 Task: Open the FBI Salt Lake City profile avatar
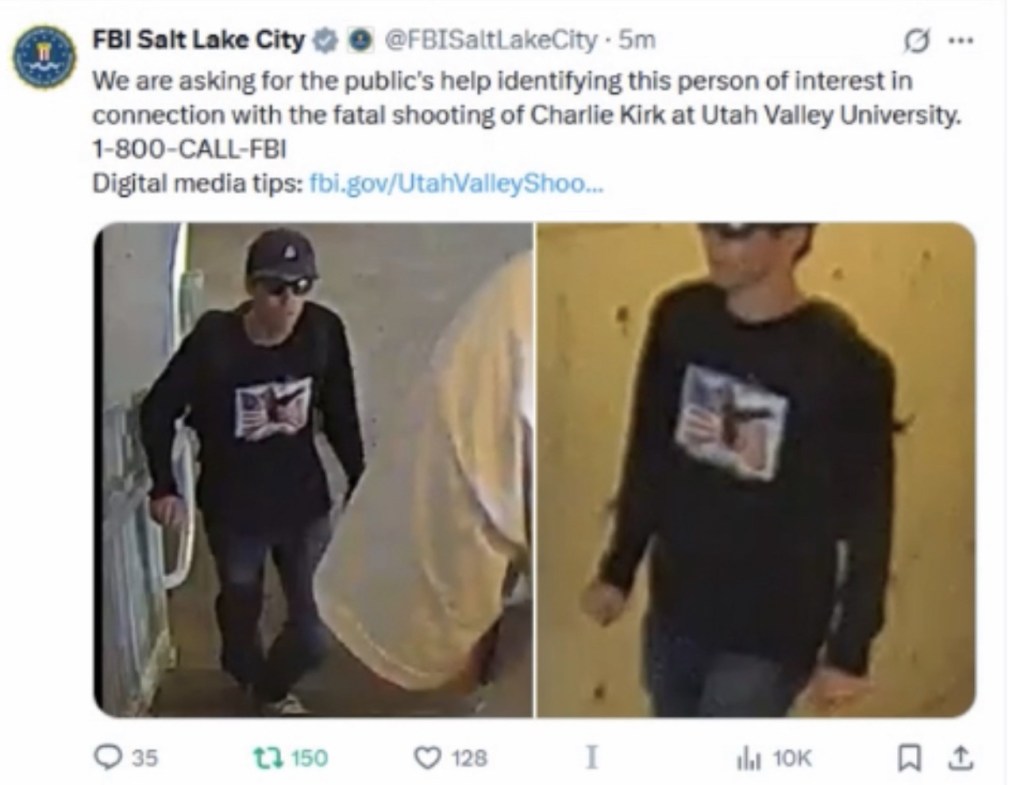pos(44,57)
